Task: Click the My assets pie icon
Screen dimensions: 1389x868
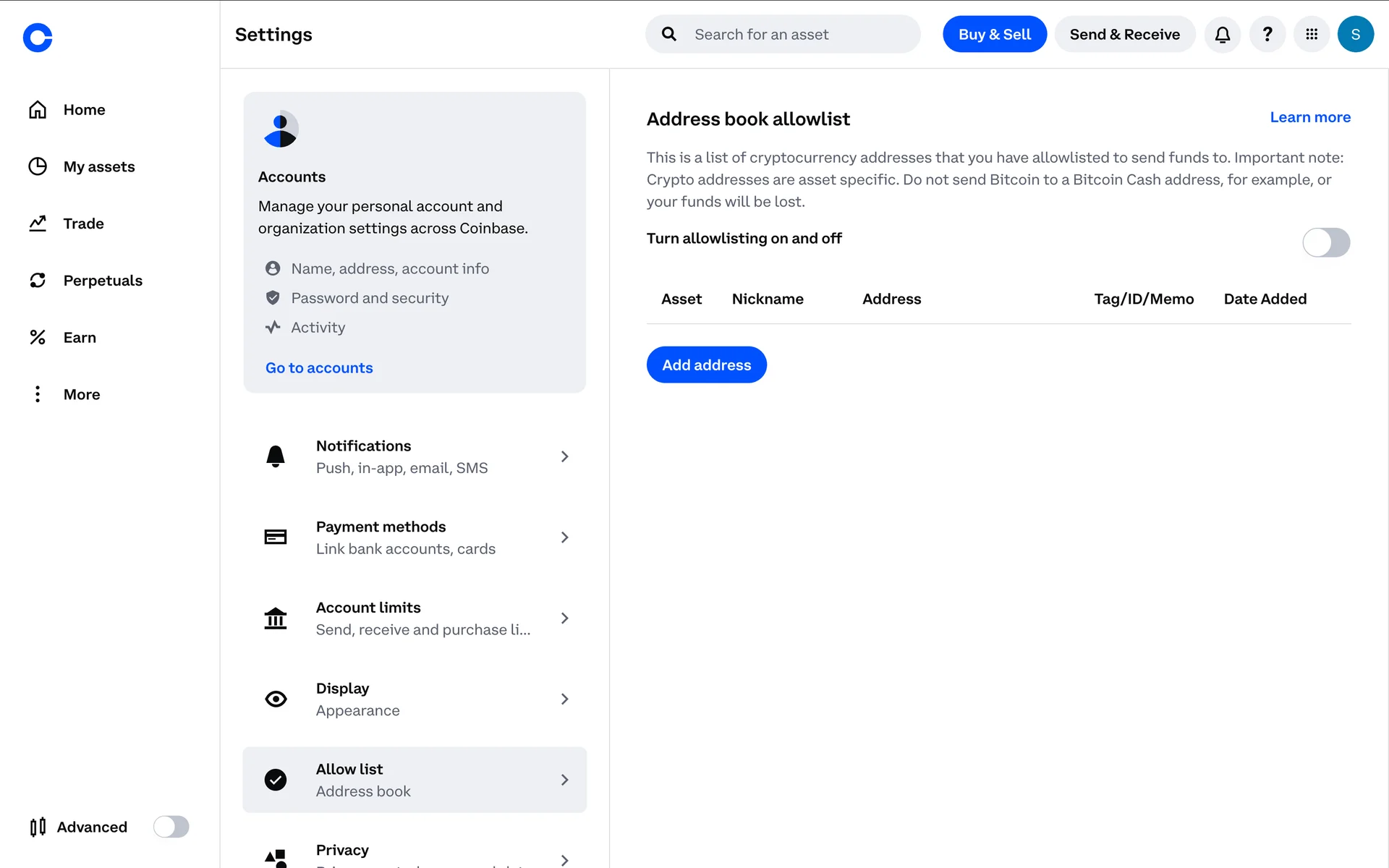Action: coord(38,167)
